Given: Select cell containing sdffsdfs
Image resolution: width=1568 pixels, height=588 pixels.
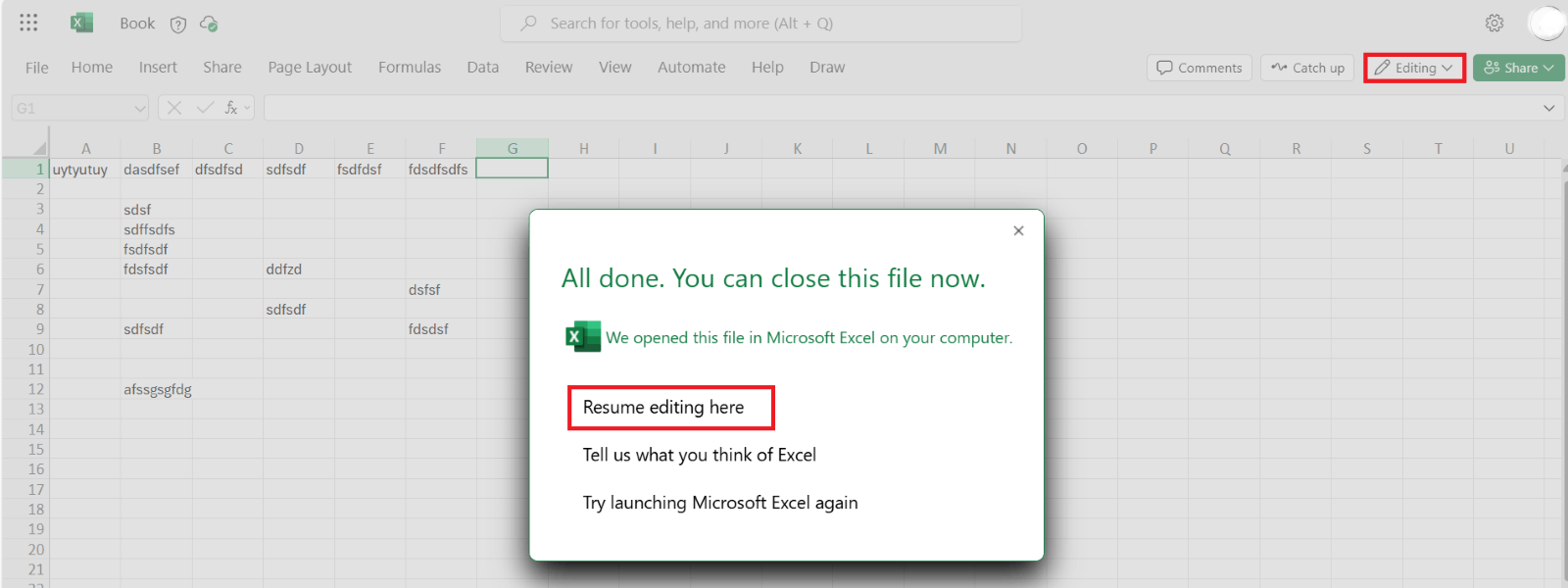Looking at the screenshot, I should tap(157, 229).
